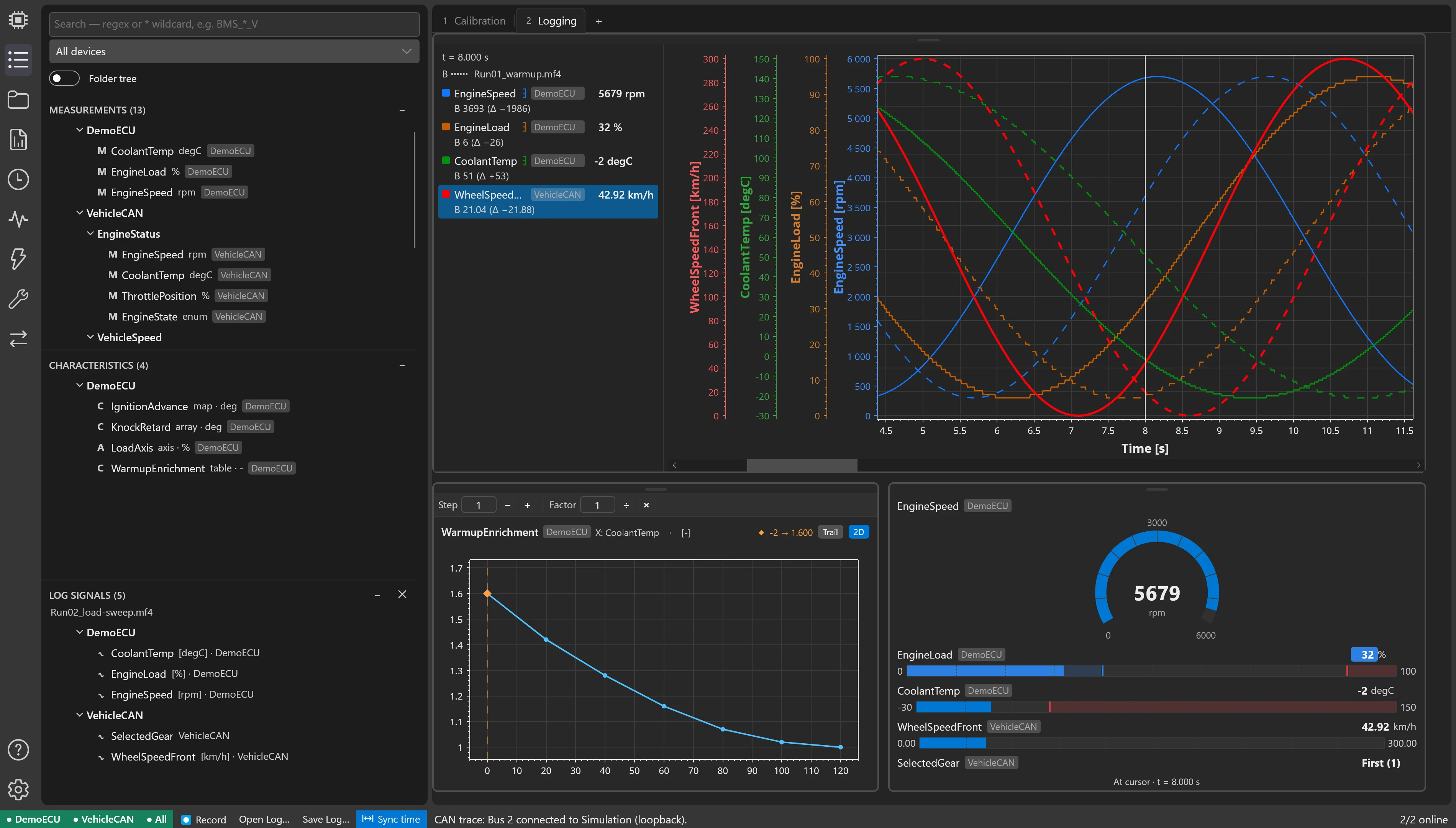
Task: Open the help question mark icon
Action: [18, 749]
